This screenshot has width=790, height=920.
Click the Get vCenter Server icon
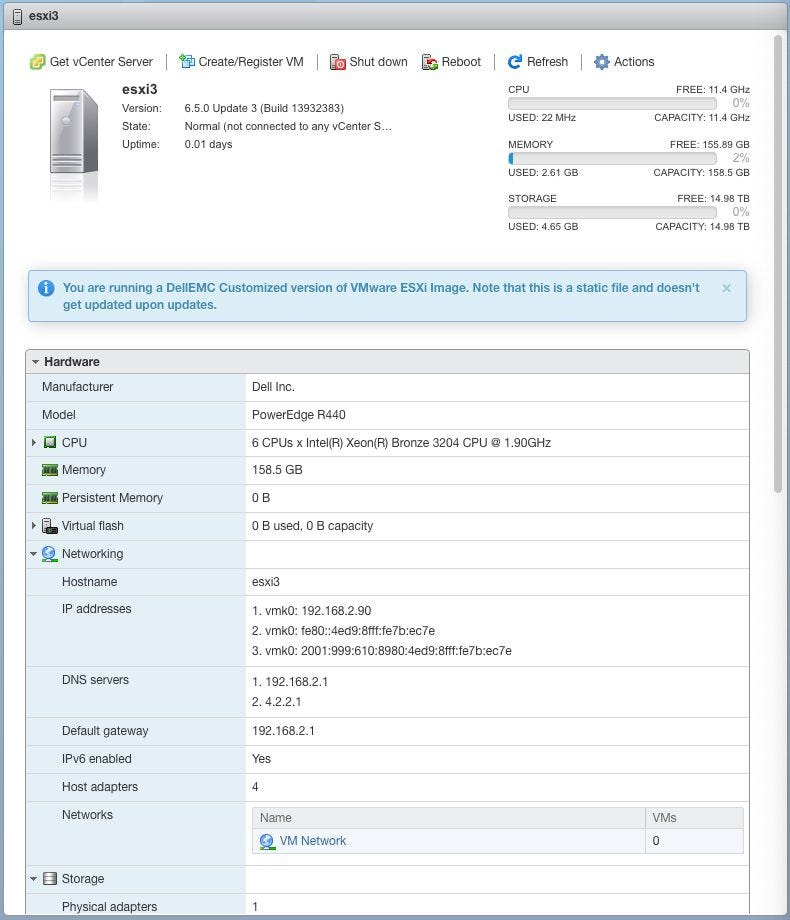(38, 62)
